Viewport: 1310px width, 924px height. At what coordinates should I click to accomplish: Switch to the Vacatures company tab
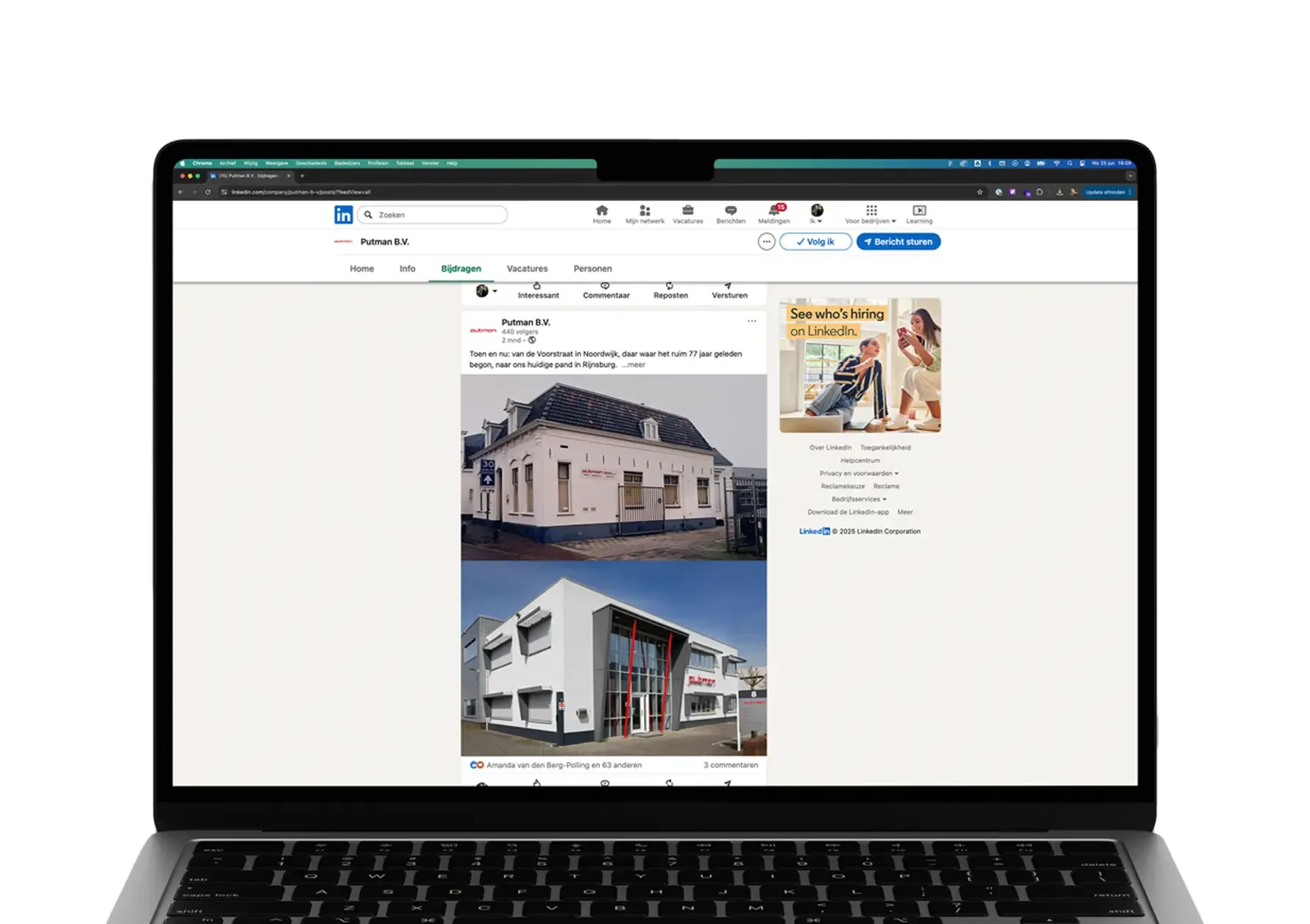pyautogui.click(x=527, y=269)
